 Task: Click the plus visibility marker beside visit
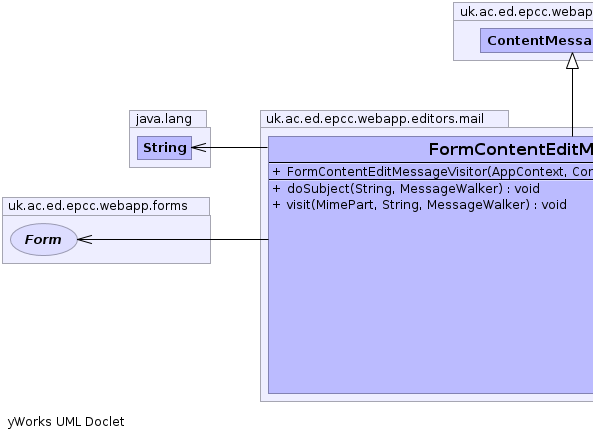[x=276, y=205]
